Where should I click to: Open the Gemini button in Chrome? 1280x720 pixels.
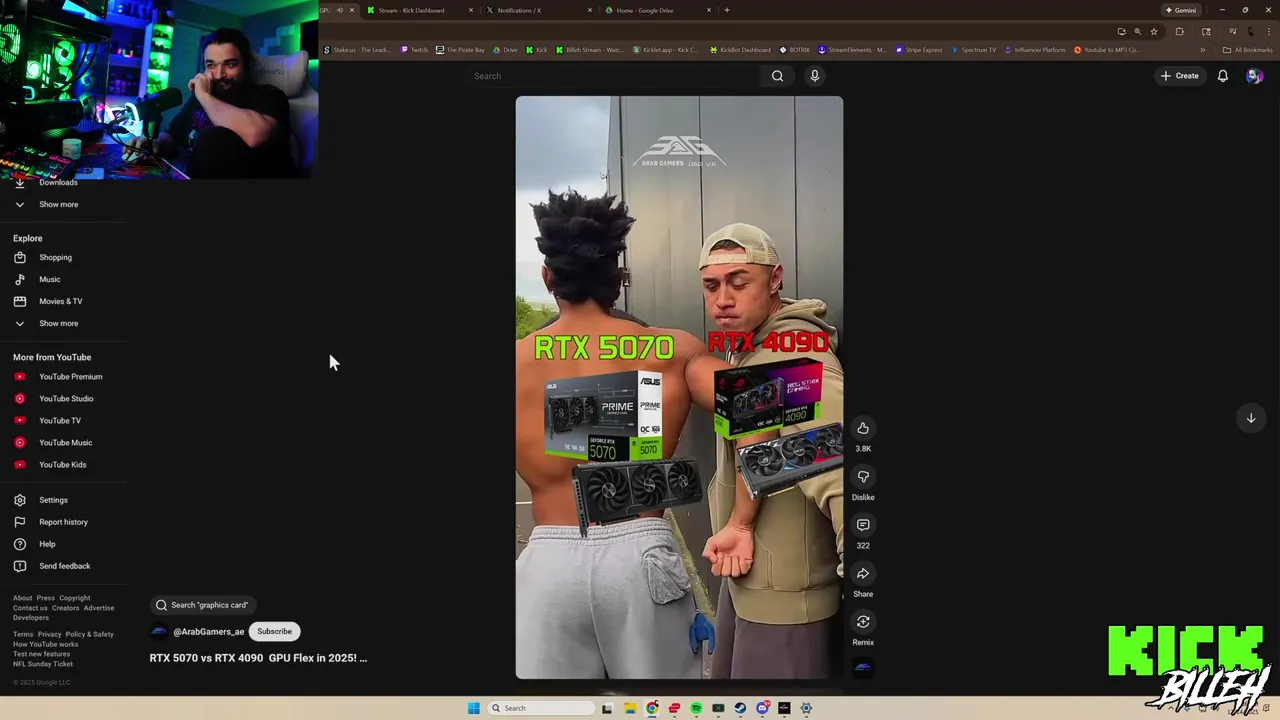[1180, 10]
